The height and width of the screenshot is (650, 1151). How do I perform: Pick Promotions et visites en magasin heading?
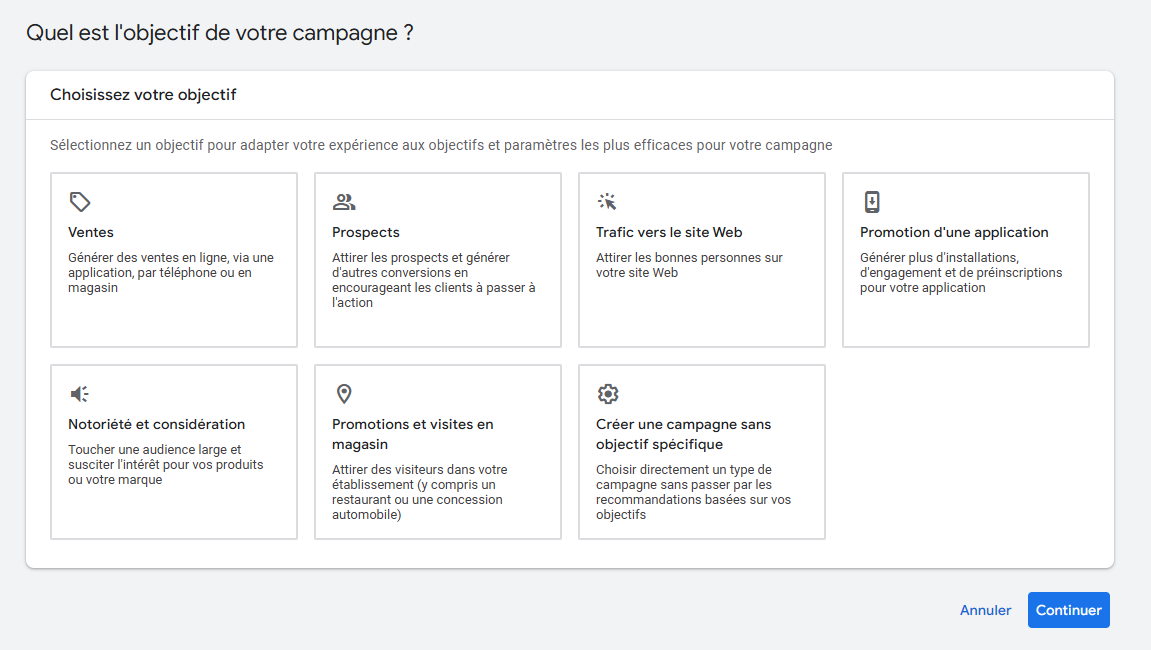[413, 434]
